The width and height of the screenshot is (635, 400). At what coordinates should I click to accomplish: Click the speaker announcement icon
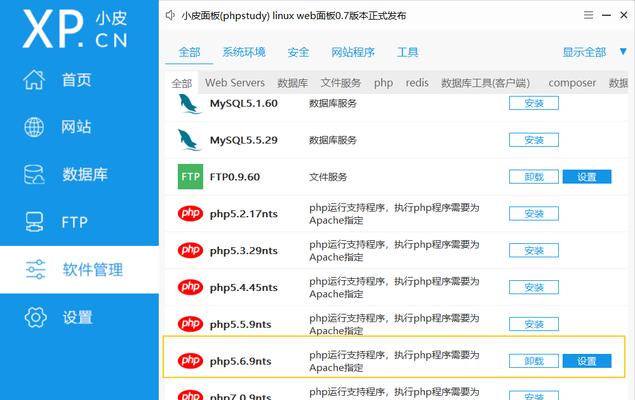[x=170, y=15]
